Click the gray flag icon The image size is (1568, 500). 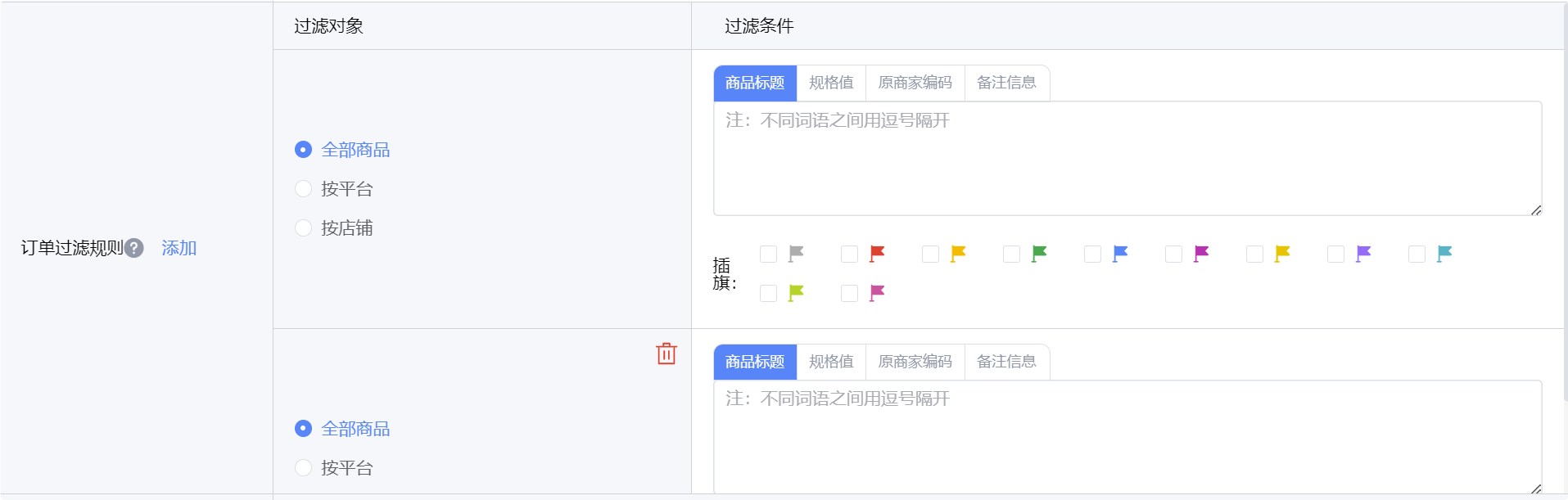[x=796, y=254]
